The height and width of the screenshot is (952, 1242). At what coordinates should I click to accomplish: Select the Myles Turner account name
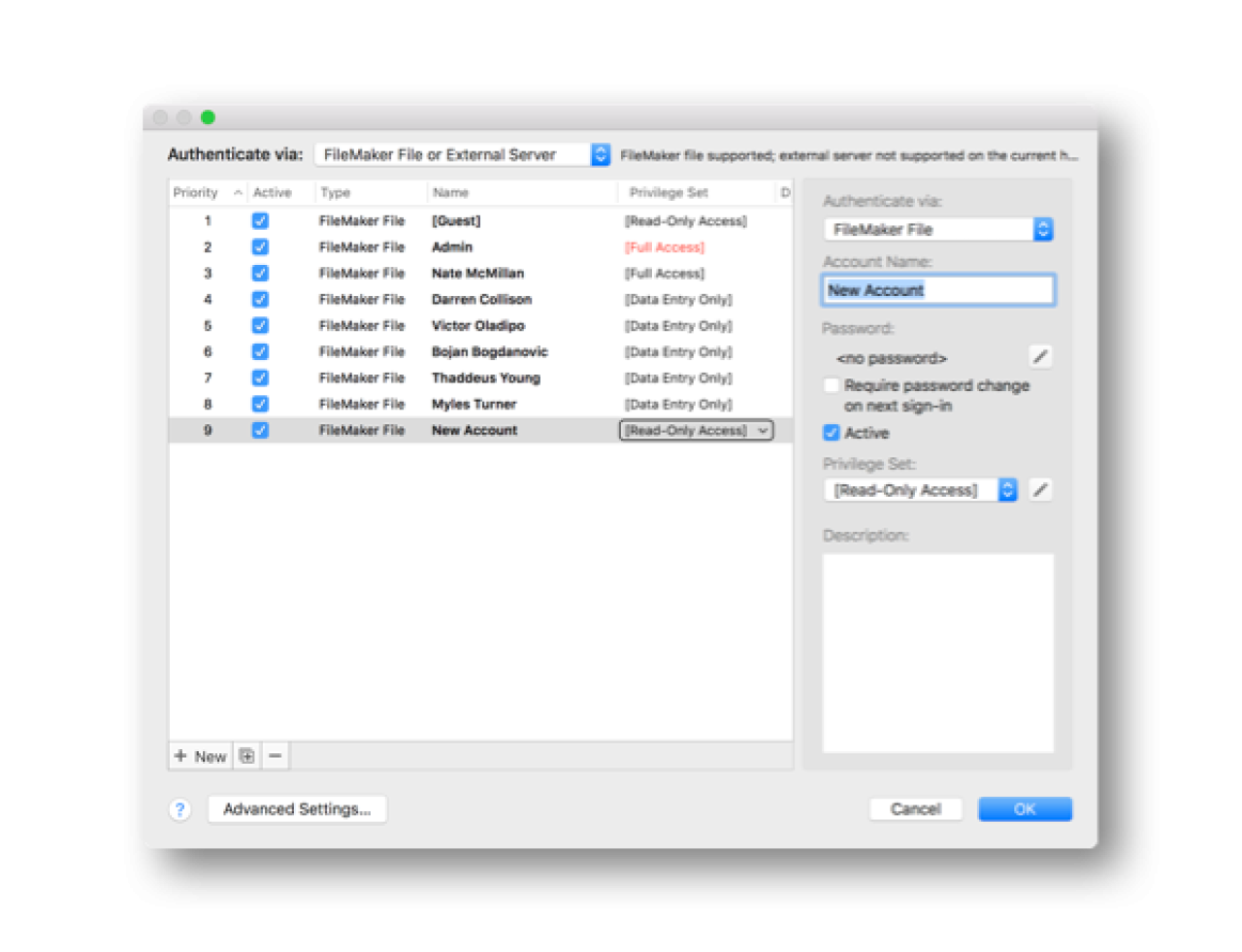click(x=474, y=405)
